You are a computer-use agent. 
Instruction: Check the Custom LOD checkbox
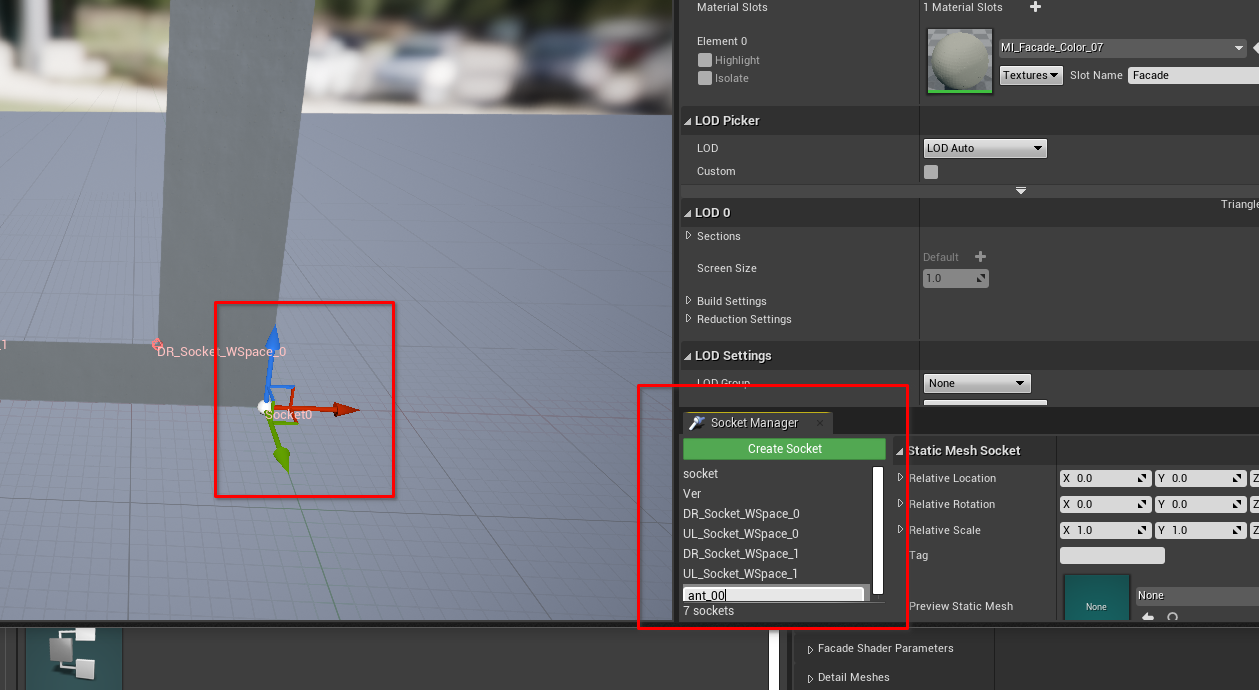[931, 172]
